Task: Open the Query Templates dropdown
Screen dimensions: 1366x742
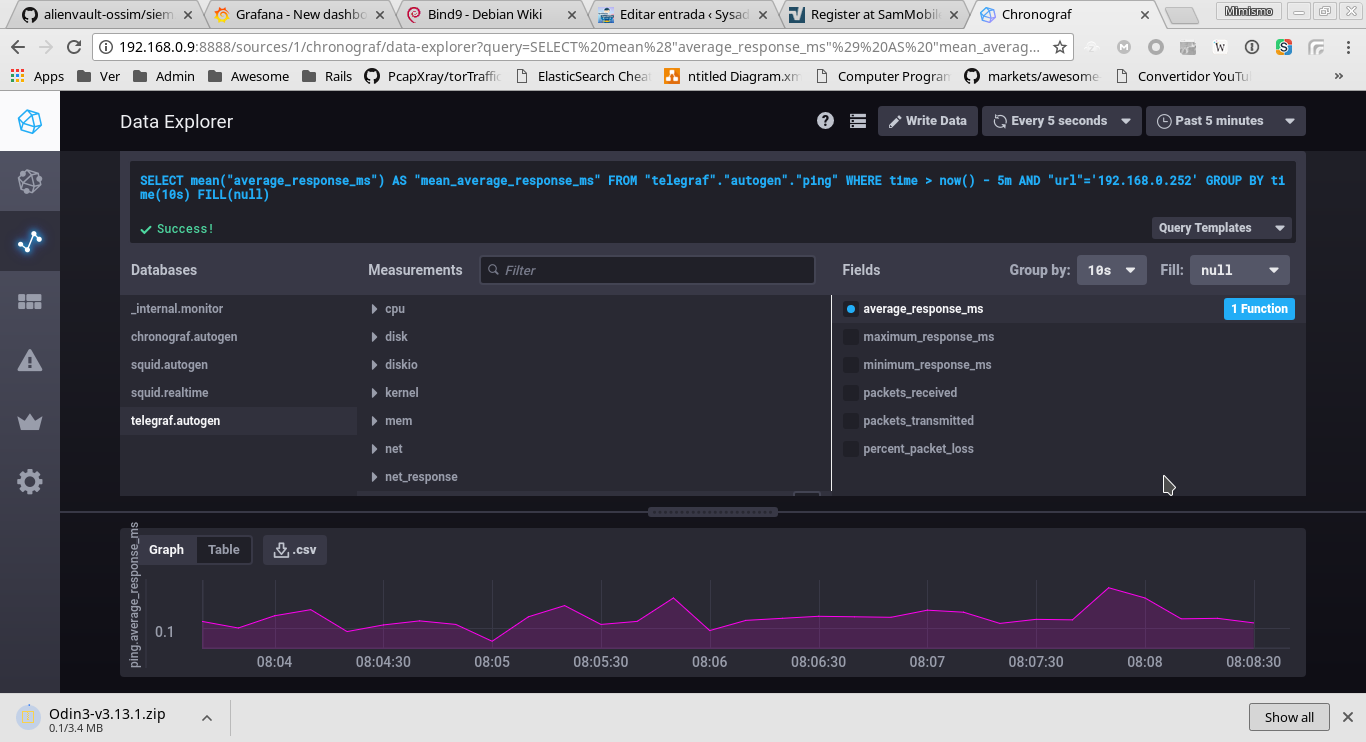Action: (x=1220, y=227)
